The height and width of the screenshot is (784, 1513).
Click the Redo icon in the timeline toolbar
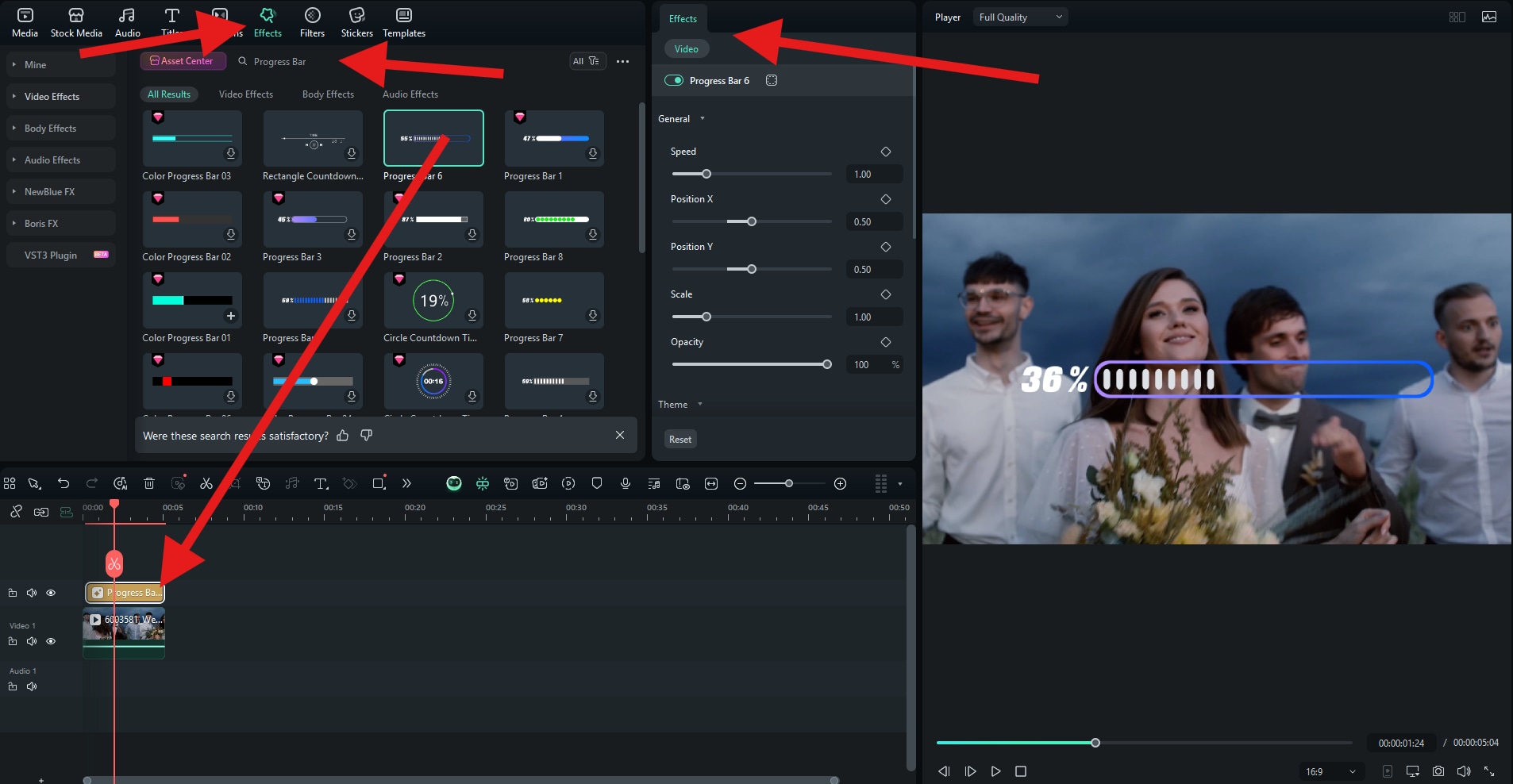(92, 483)
